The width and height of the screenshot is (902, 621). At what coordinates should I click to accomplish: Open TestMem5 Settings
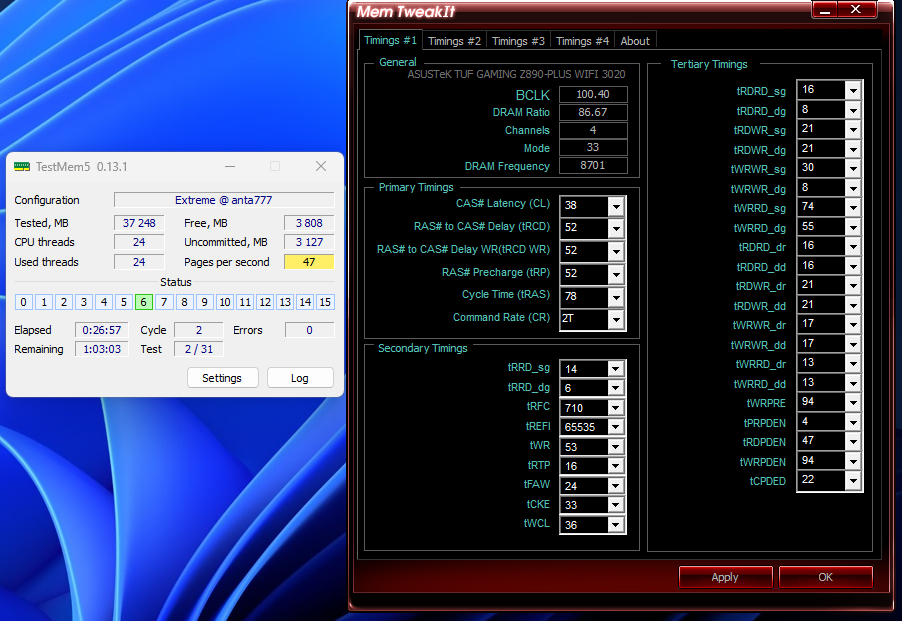[x=222, y=378]
